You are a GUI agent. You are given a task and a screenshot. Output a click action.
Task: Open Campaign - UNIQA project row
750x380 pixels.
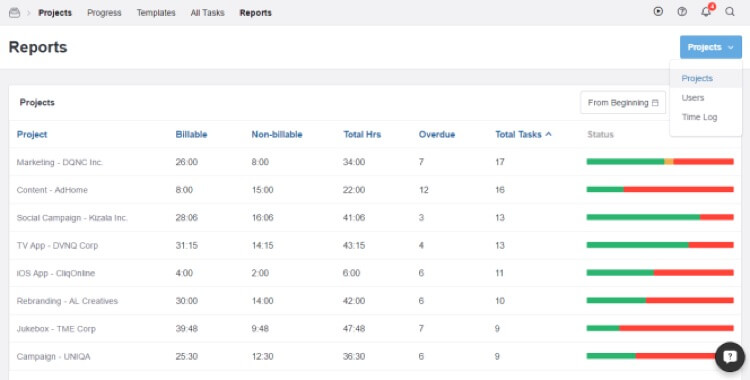click(x=375, y=357)
